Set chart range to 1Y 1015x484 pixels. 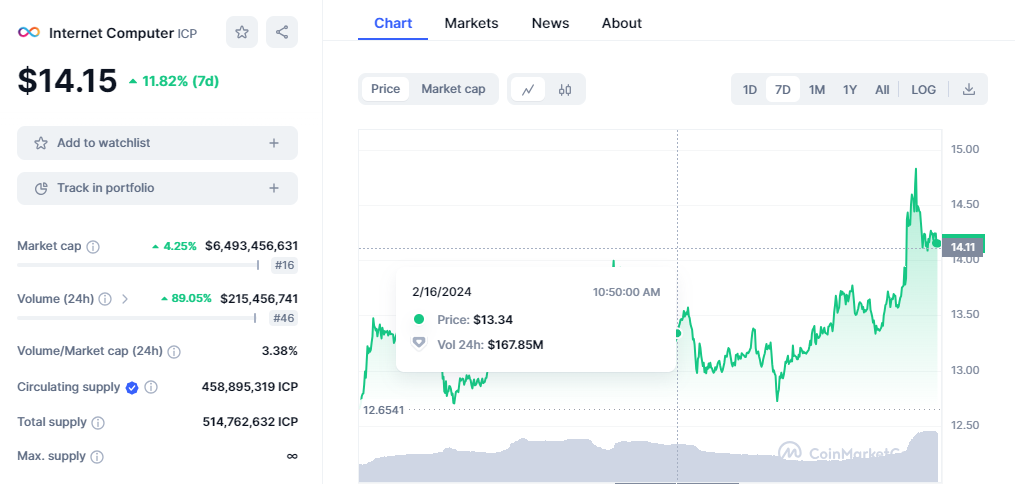click(x=850, y=89)
